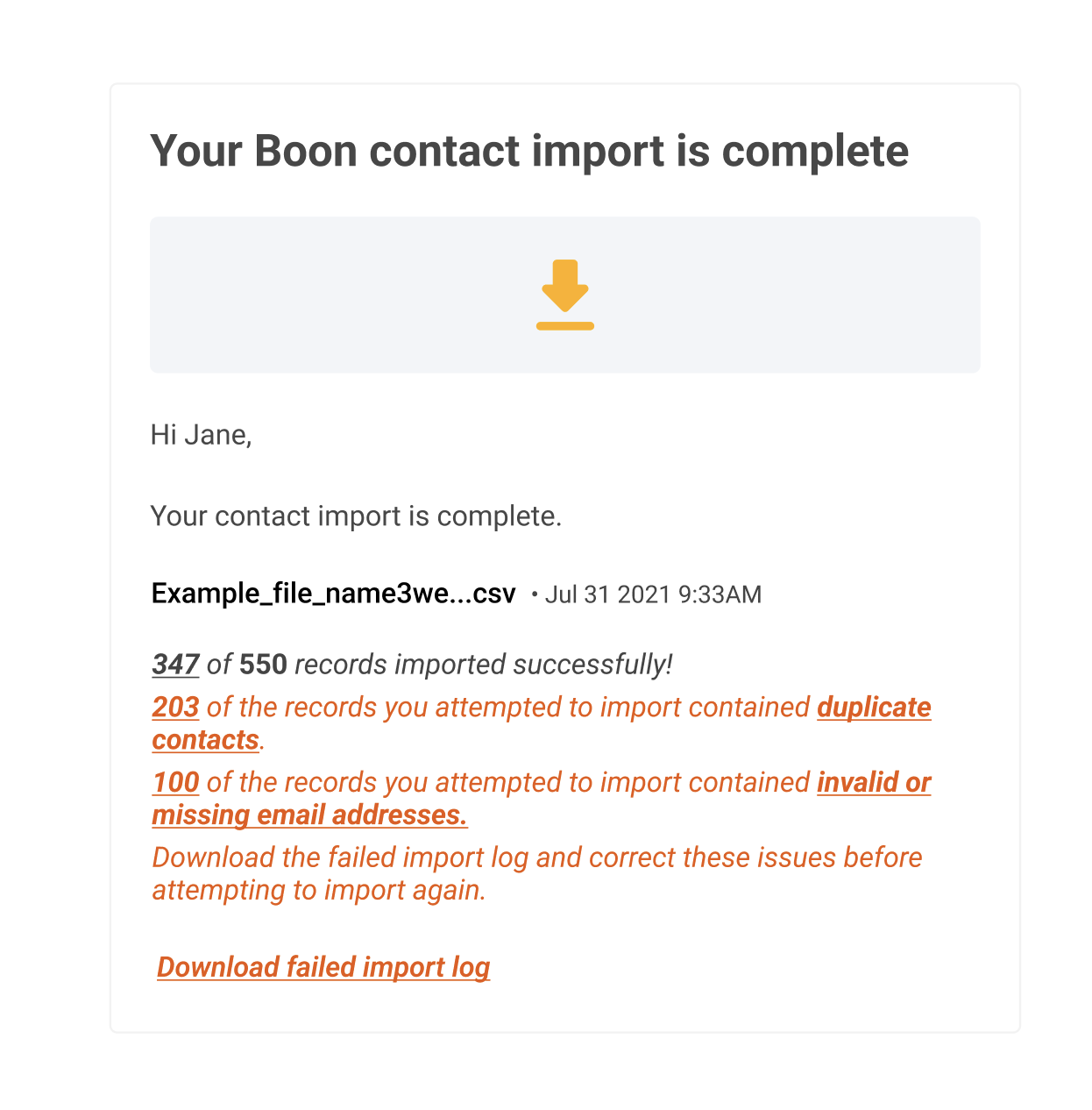Click the correct these issues before instruction line
The height and width of the screenshot is (1110, 1092).
[537, 857]
